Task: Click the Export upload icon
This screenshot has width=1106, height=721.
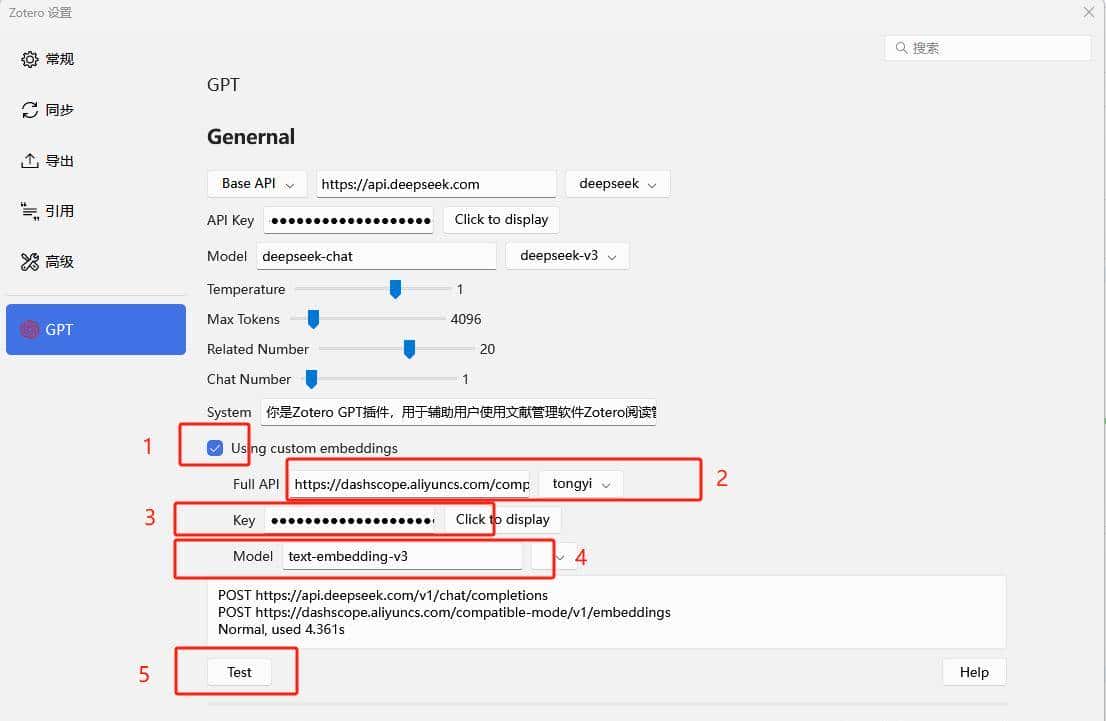Action: point(30,161)
